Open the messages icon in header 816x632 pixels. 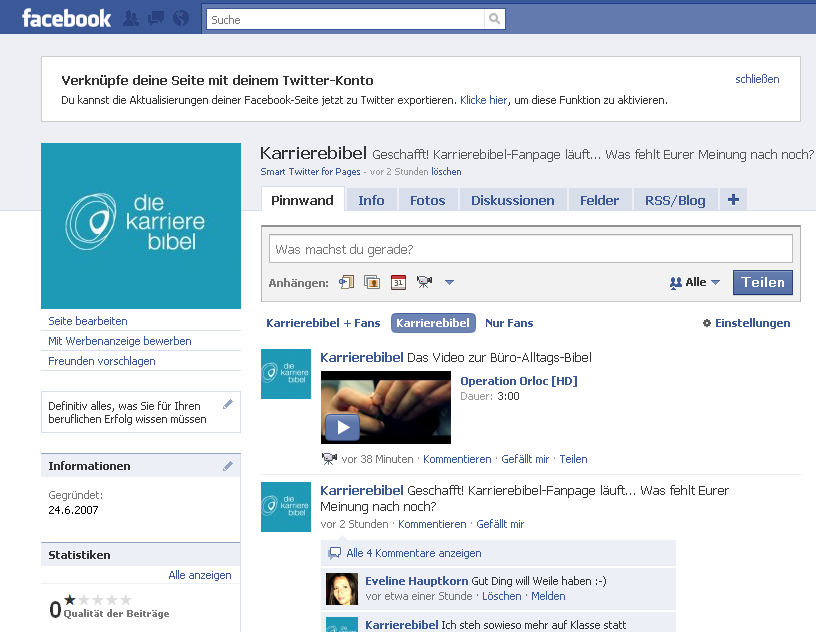156,19
